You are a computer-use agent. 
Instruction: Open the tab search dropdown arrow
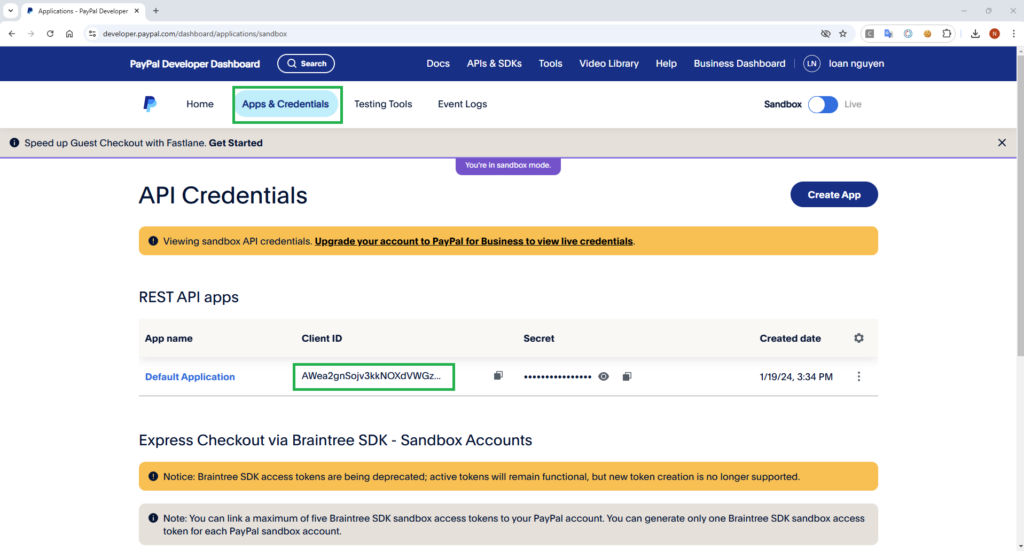(x=10, y=10)
